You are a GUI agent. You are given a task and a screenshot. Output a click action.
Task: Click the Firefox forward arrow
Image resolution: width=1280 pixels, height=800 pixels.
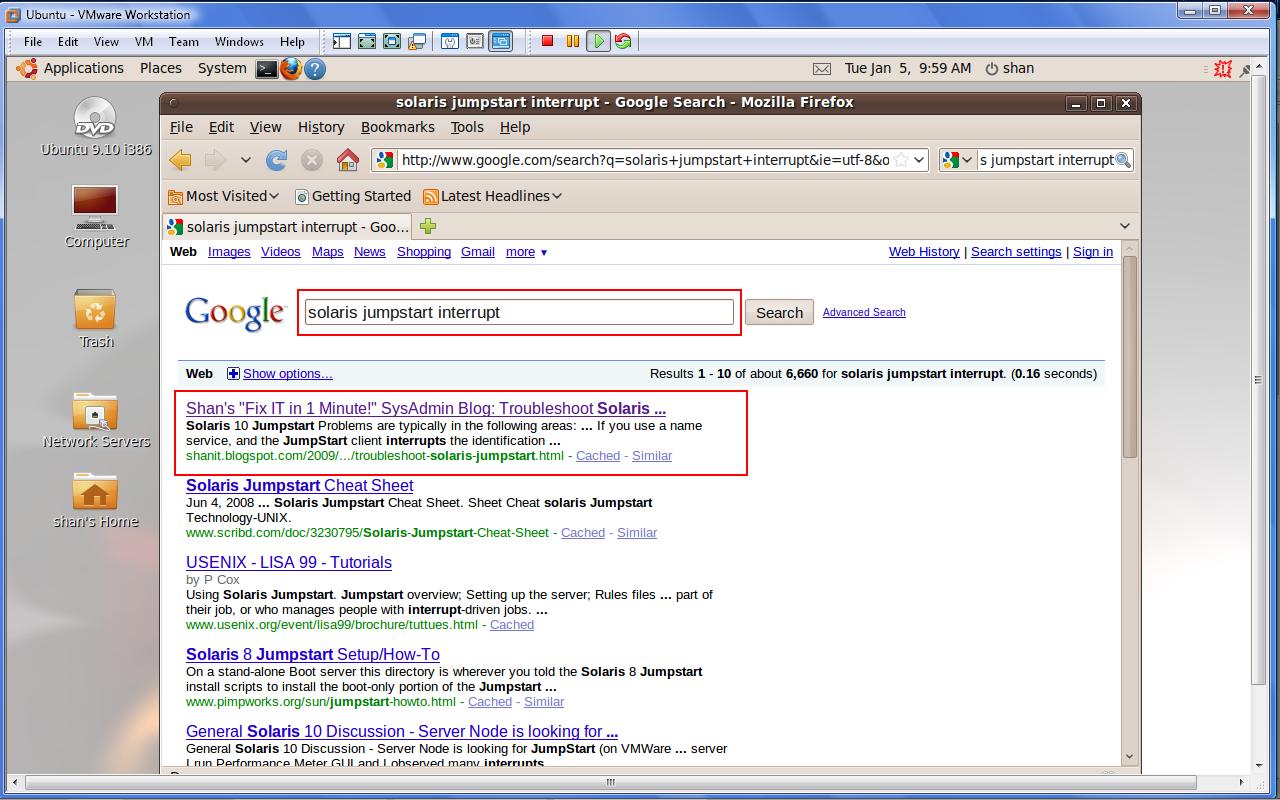pos(214,160)
